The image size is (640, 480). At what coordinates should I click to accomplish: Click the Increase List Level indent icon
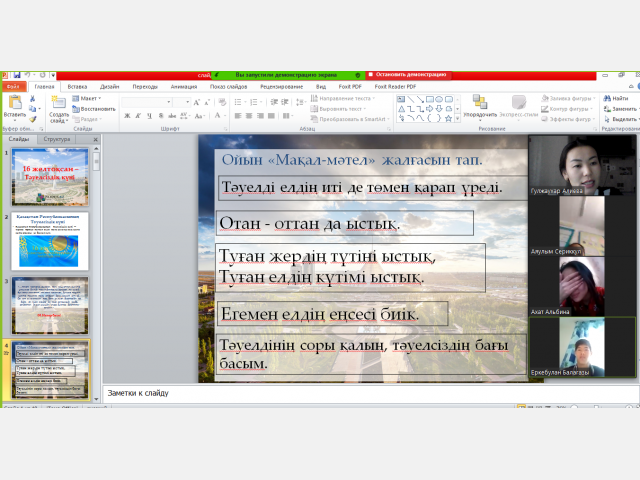284,102
